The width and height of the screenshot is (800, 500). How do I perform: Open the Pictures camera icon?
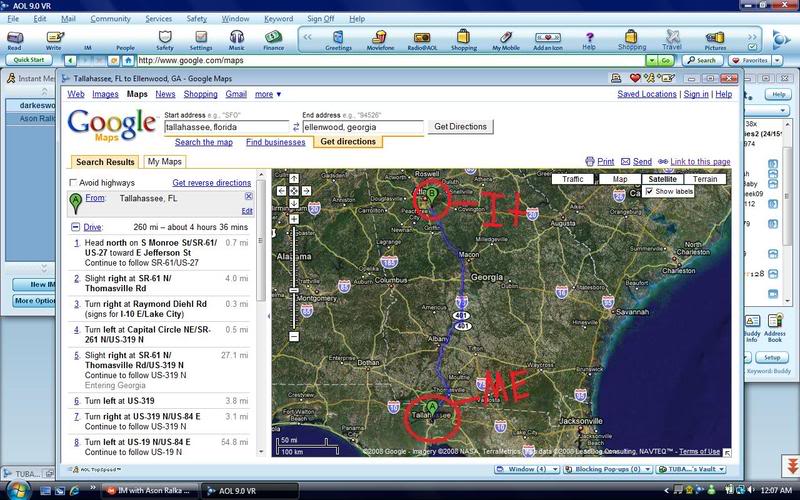click(715, 40)
